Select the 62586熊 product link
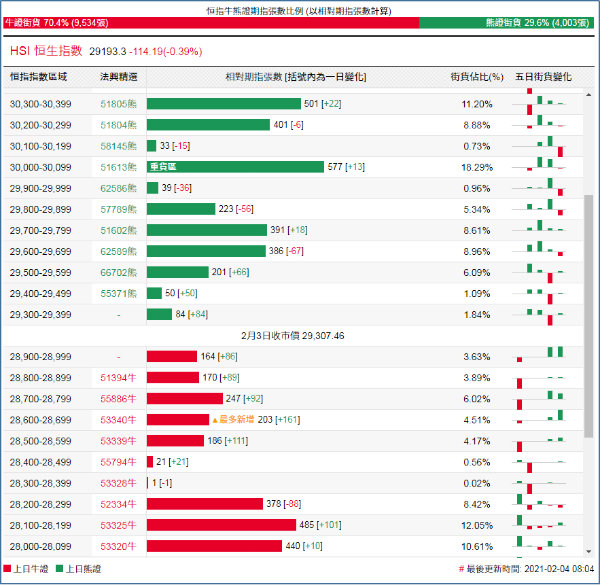 click(119, 188)
